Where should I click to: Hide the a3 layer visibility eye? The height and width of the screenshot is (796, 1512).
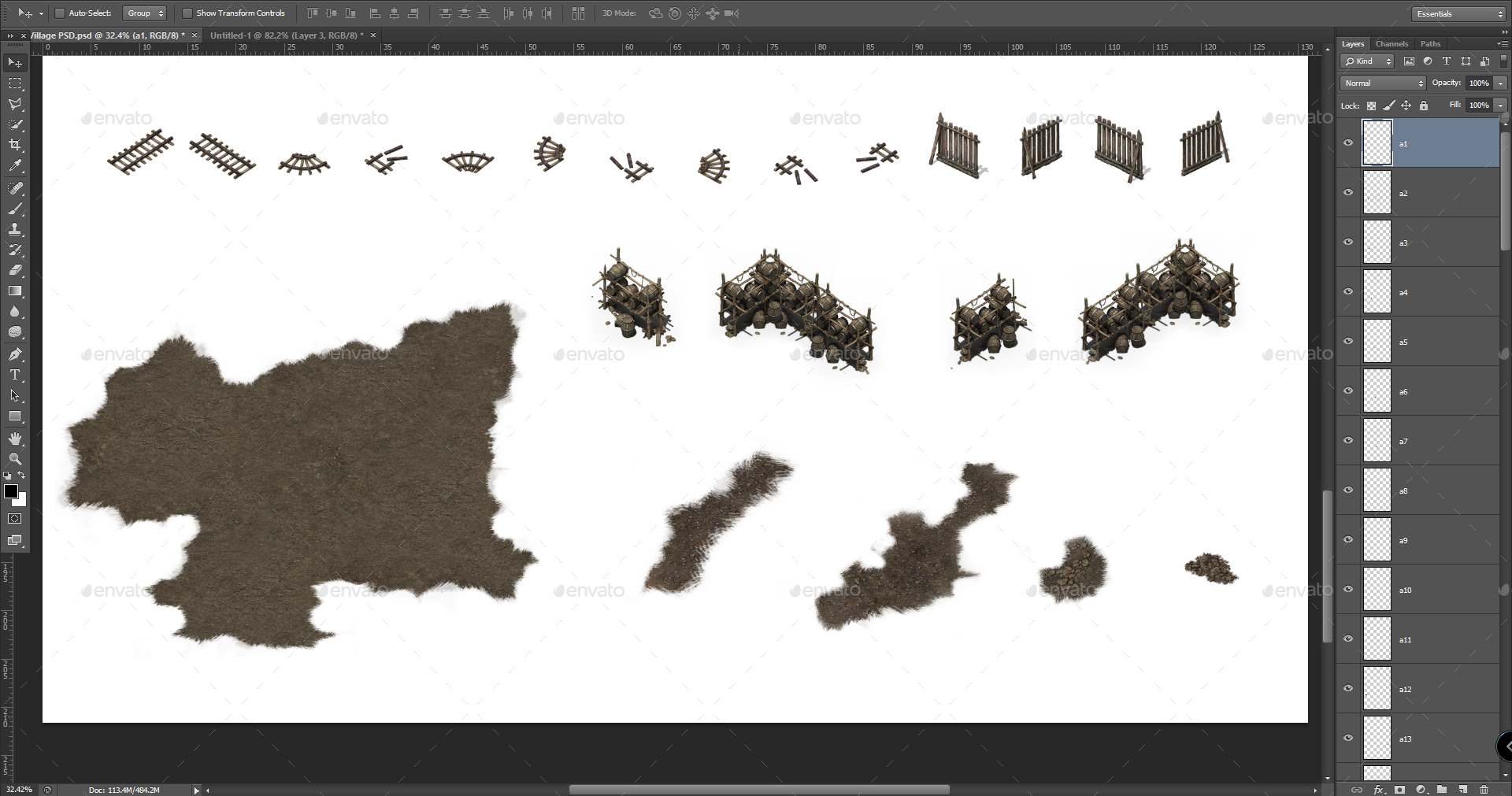tap(1348, 242)
